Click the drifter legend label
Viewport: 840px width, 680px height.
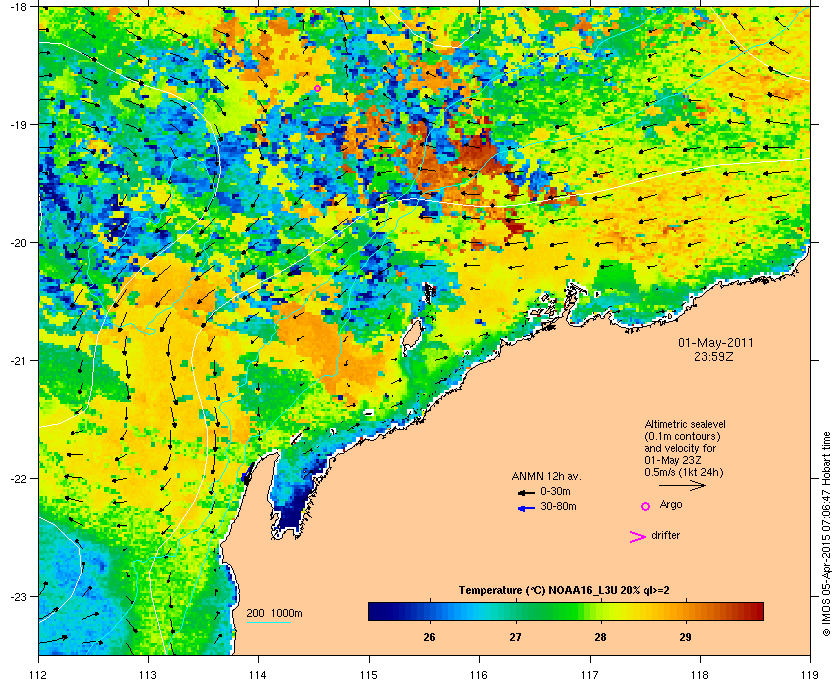[665, 535]
